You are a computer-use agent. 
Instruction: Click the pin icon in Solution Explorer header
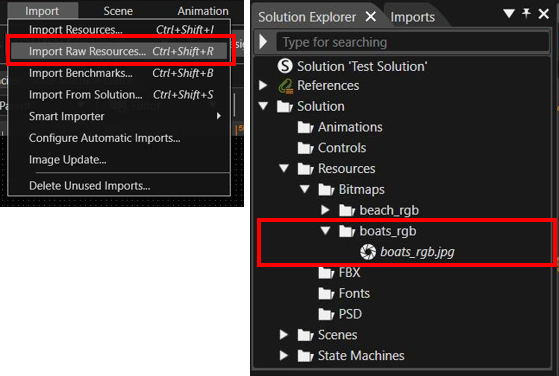click(x=526, y=14)
